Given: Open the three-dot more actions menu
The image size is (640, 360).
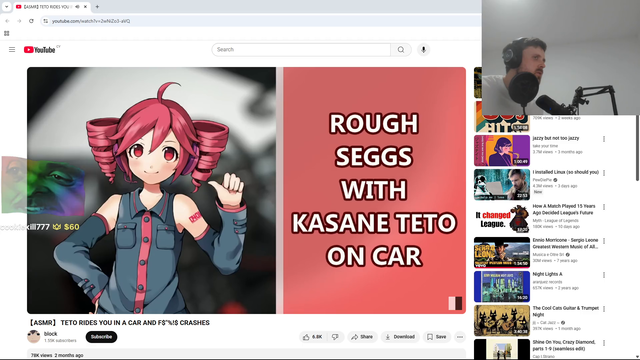Looking at the screenshot, I should pos(460,337).
